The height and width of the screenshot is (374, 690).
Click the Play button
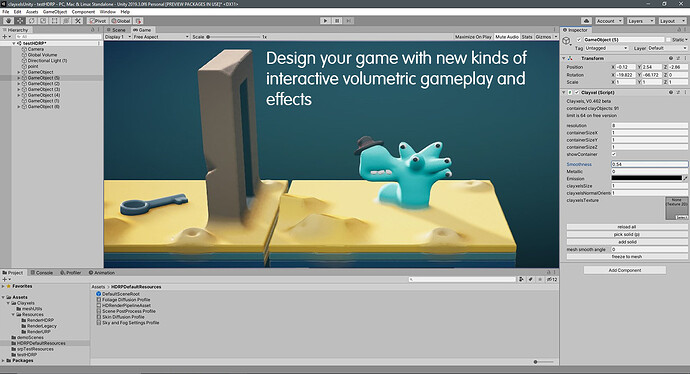(325, 21)
